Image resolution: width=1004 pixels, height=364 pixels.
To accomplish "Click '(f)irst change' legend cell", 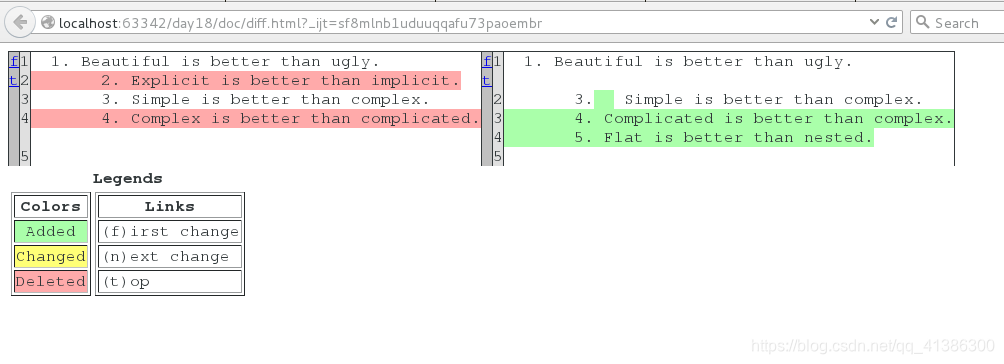I will pyautogui.click(x=170, y=231).
